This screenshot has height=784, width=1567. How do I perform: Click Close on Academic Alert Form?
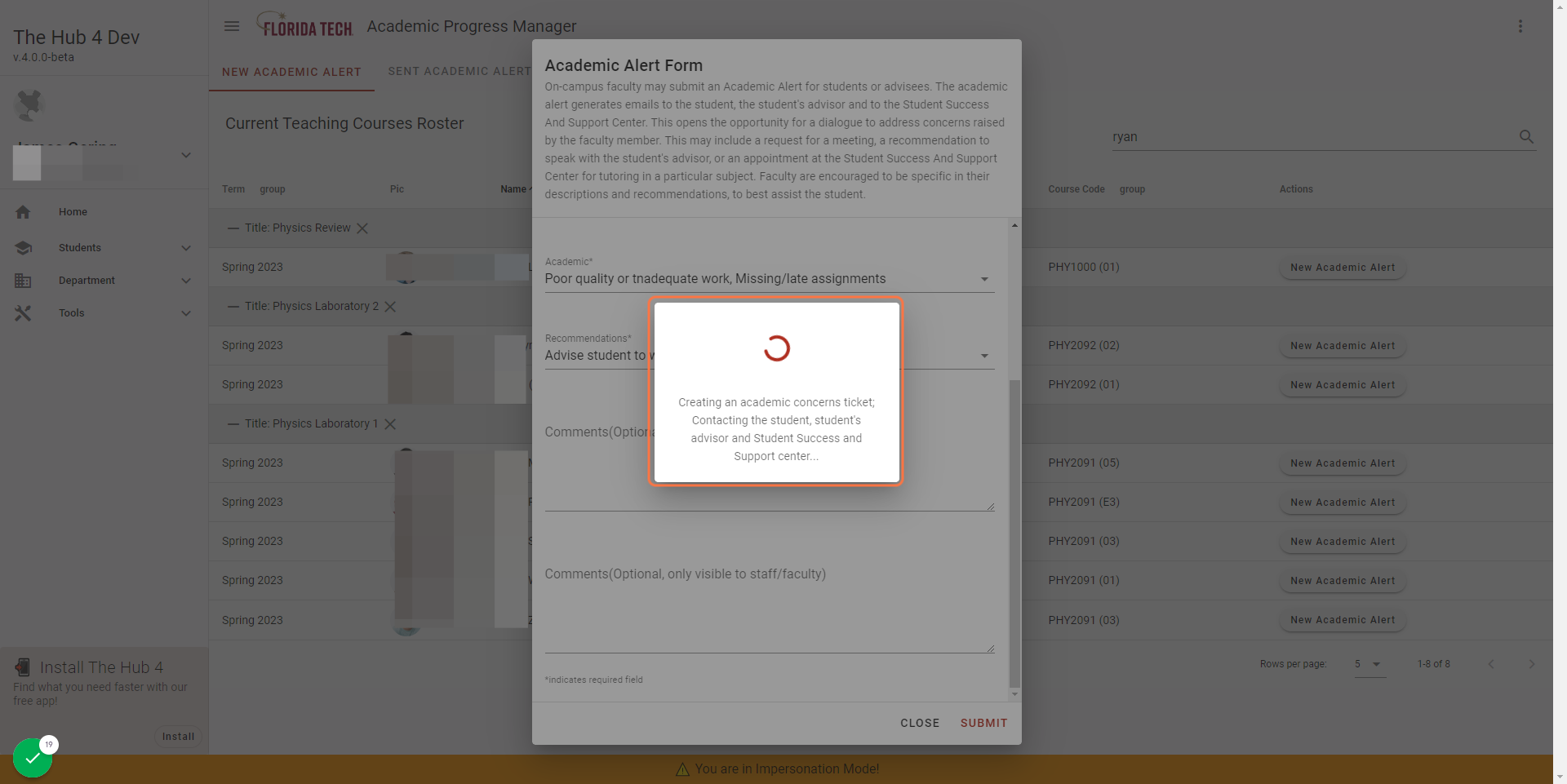tap(920, 723)
